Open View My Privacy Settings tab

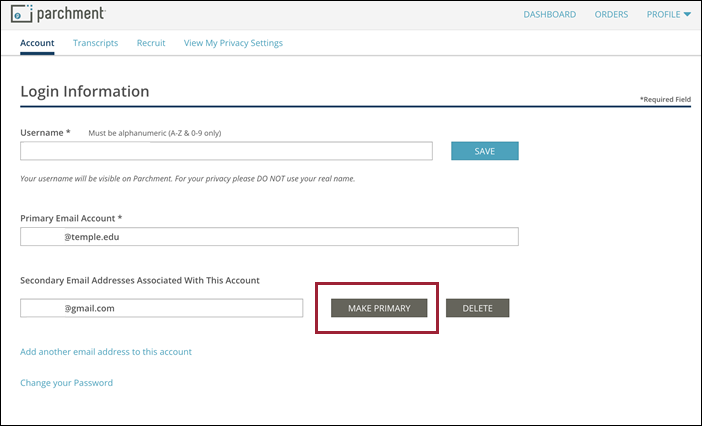pyautogui.click(x=233, y=43)
